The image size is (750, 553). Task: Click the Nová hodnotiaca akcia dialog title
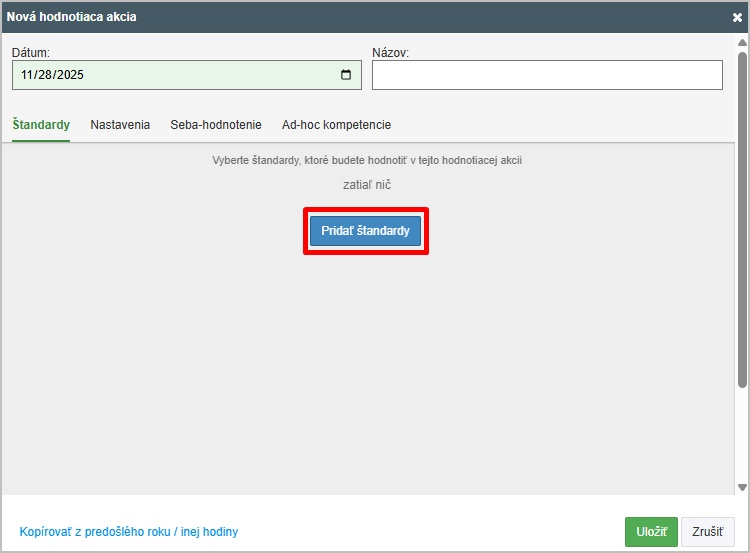pos(72,17)
